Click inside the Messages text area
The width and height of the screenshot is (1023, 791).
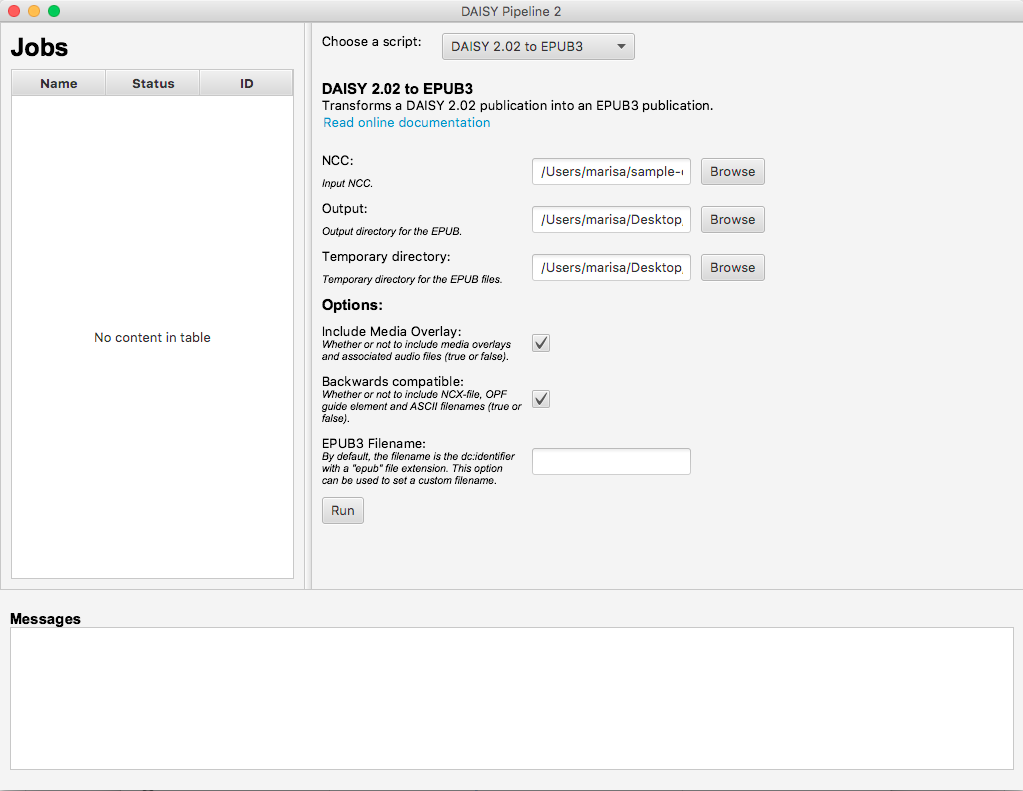[512, 698]
